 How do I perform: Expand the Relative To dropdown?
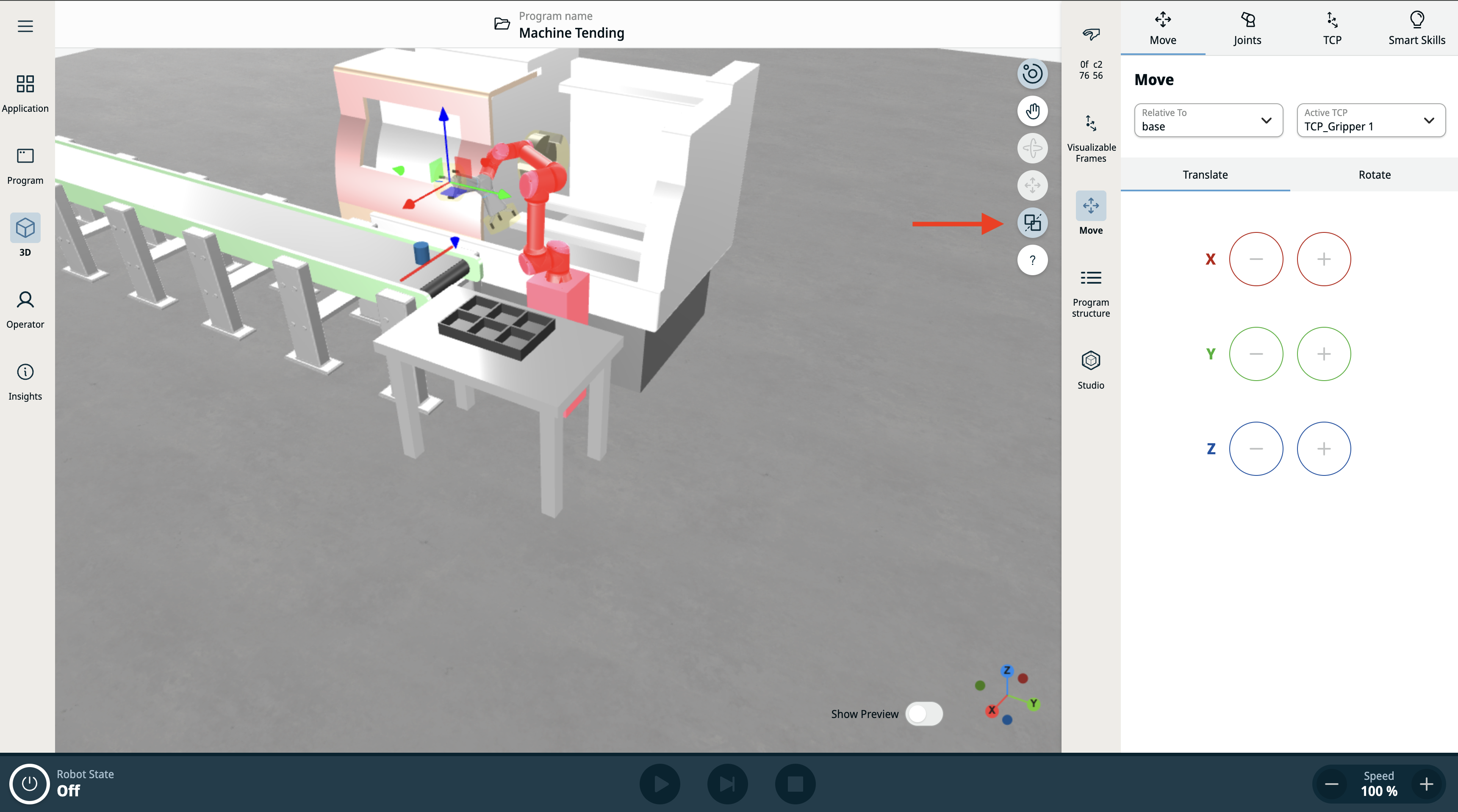pyautogui.click(x=1208, y=120)
